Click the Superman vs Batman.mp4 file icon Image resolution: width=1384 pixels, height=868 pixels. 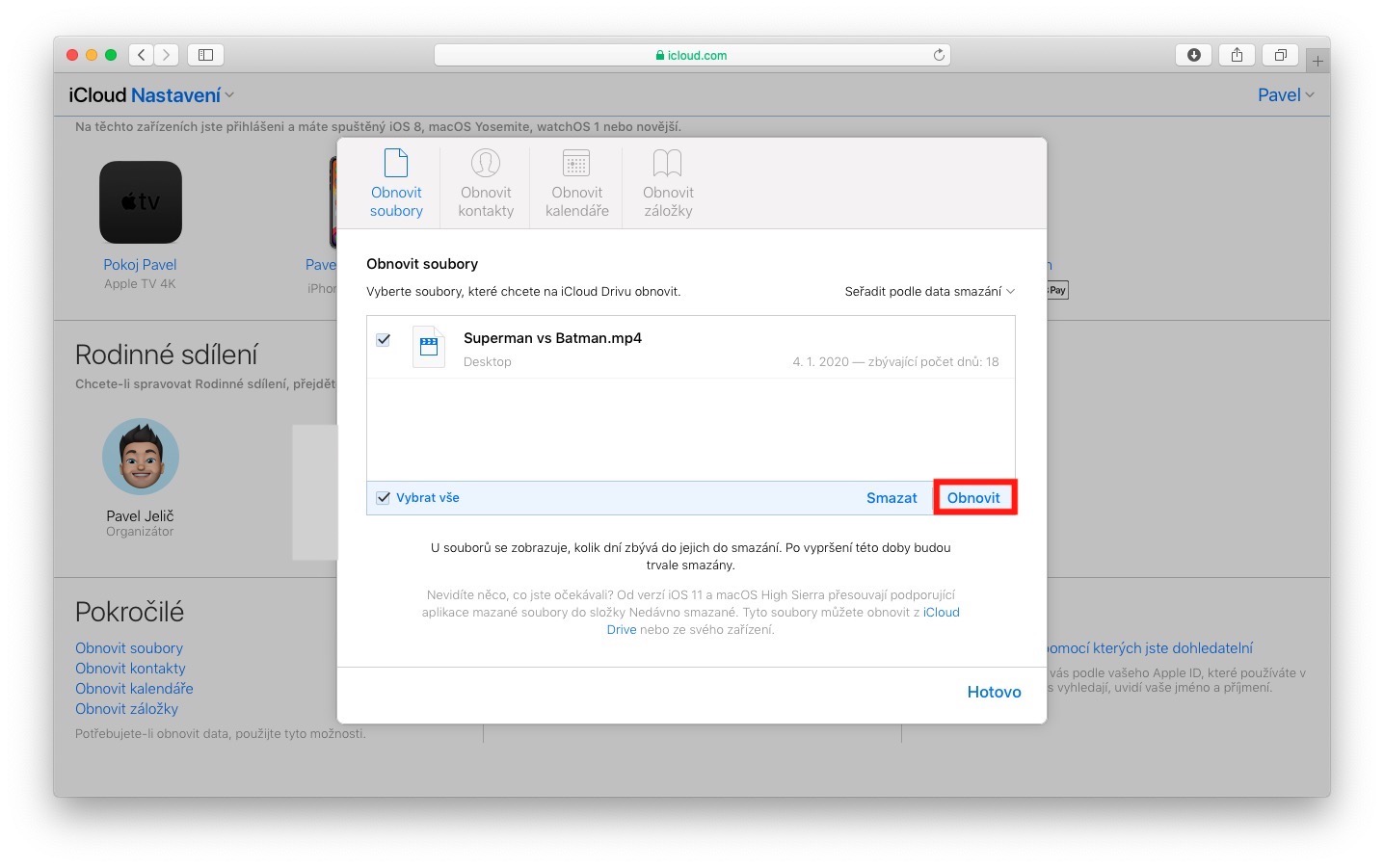click(x=429, y=347)
